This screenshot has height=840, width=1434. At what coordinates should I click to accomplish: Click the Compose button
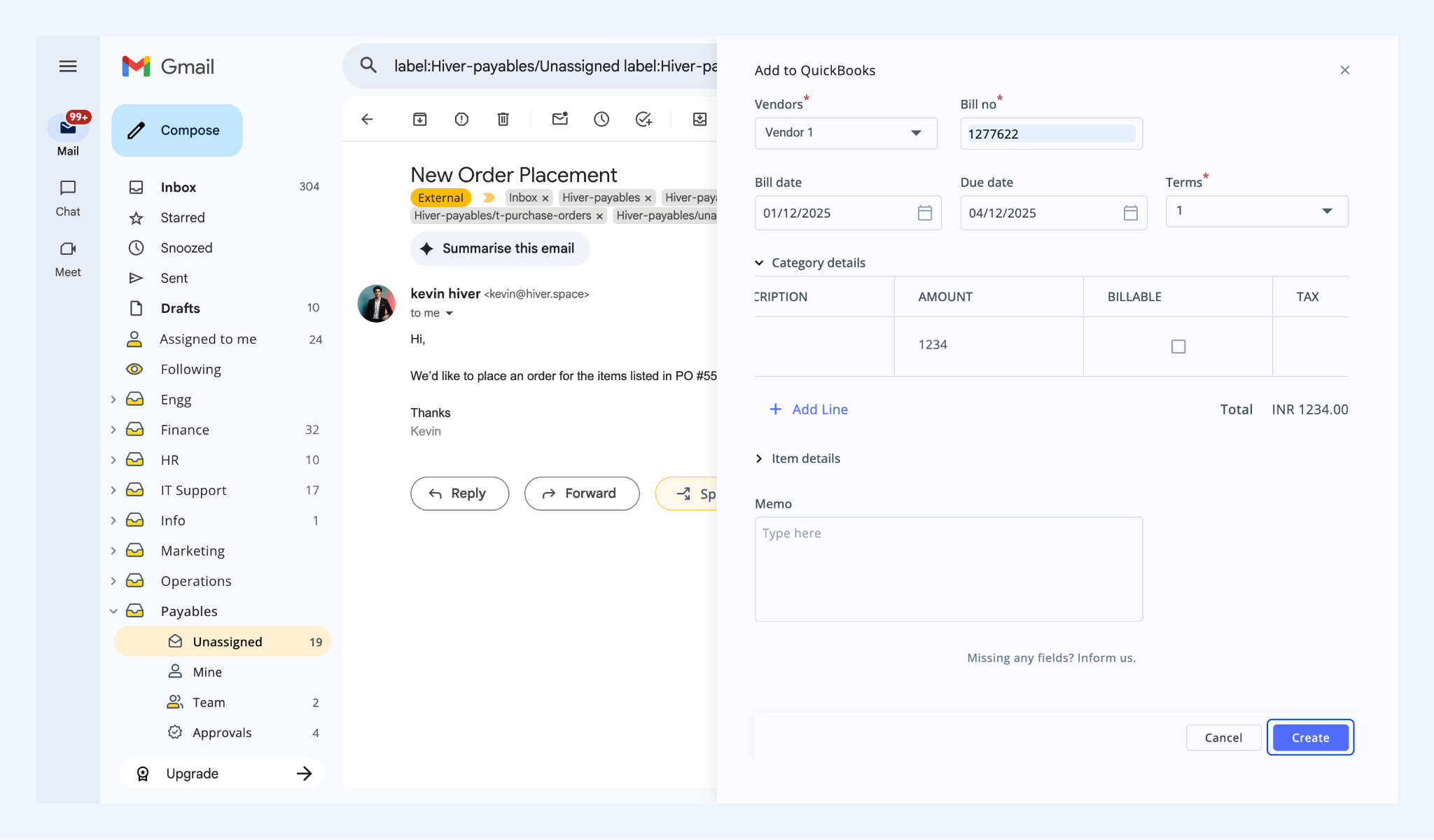[177, 130]
